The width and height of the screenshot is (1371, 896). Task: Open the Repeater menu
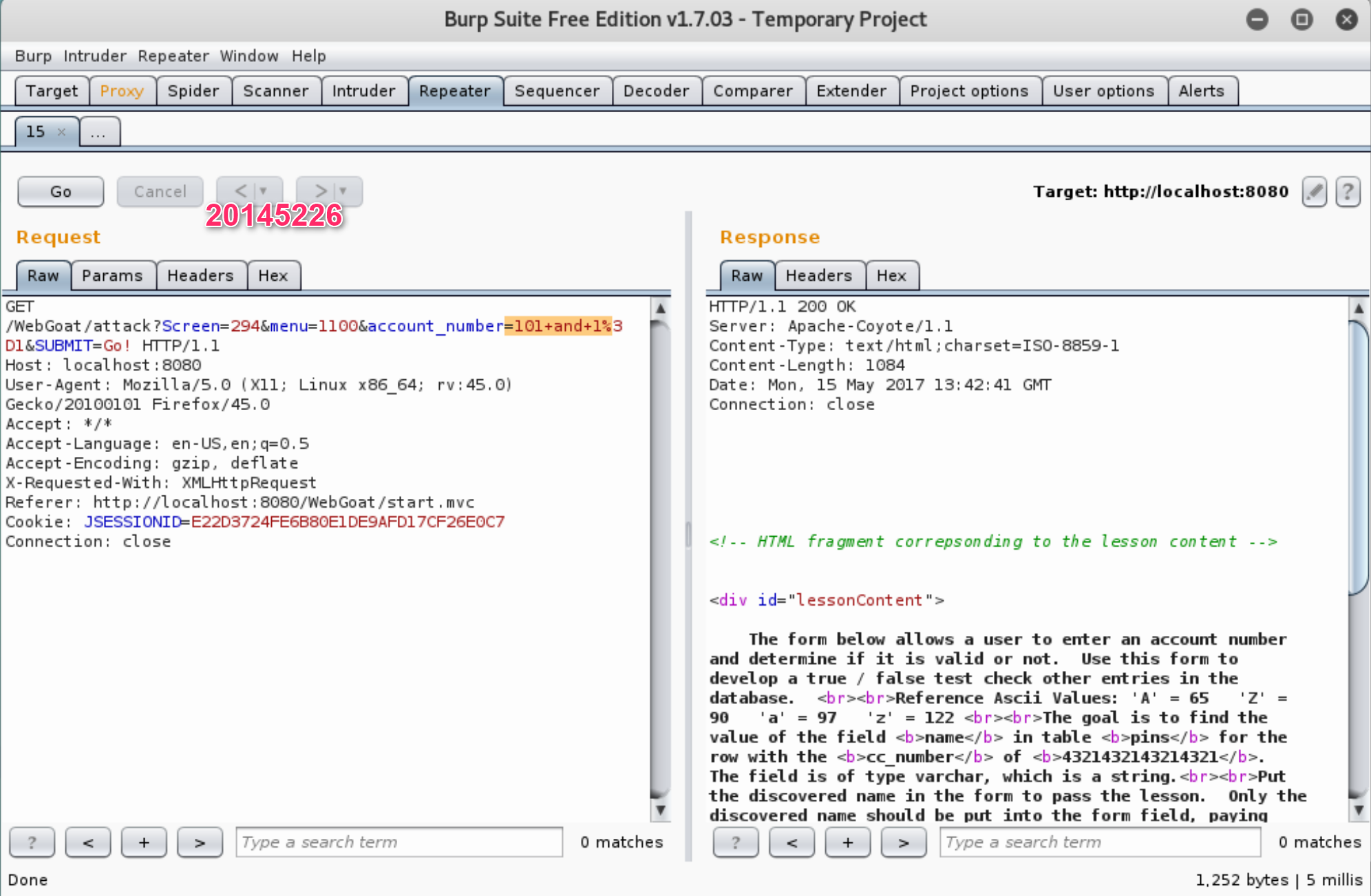point(173,56)
